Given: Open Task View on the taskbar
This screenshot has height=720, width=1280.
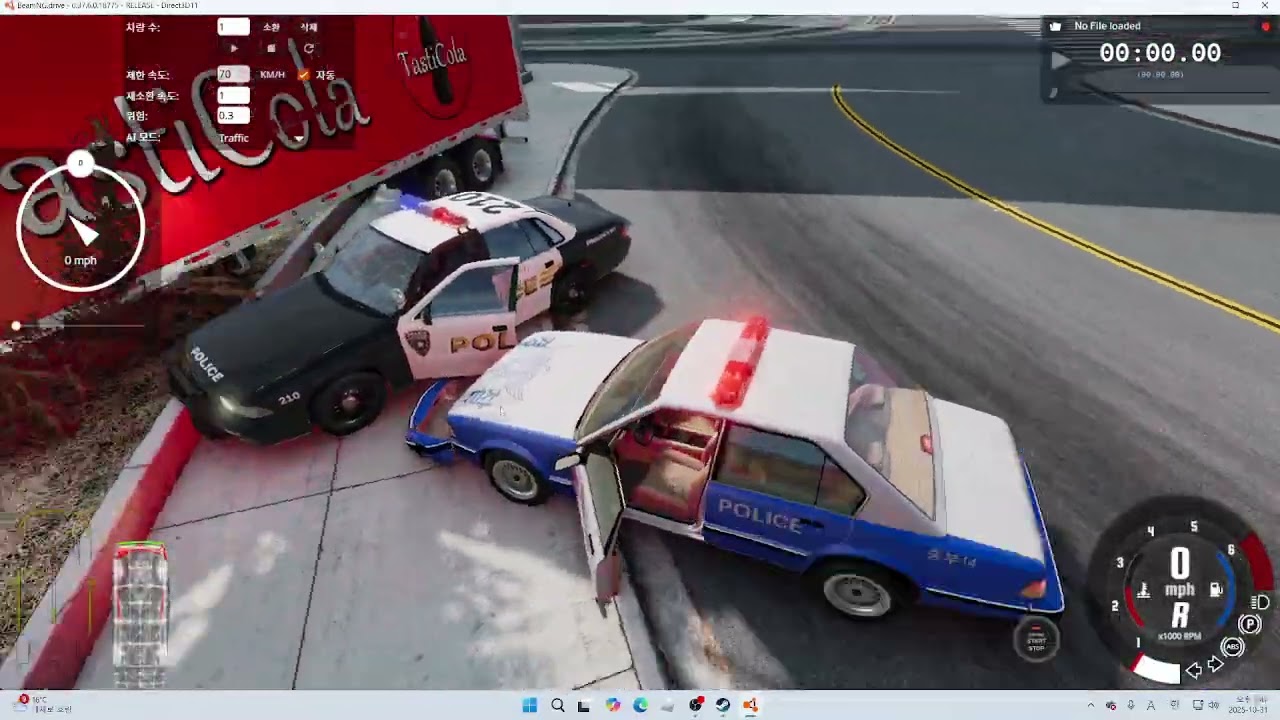Looking at the screenshot, I should coord(584,705).
